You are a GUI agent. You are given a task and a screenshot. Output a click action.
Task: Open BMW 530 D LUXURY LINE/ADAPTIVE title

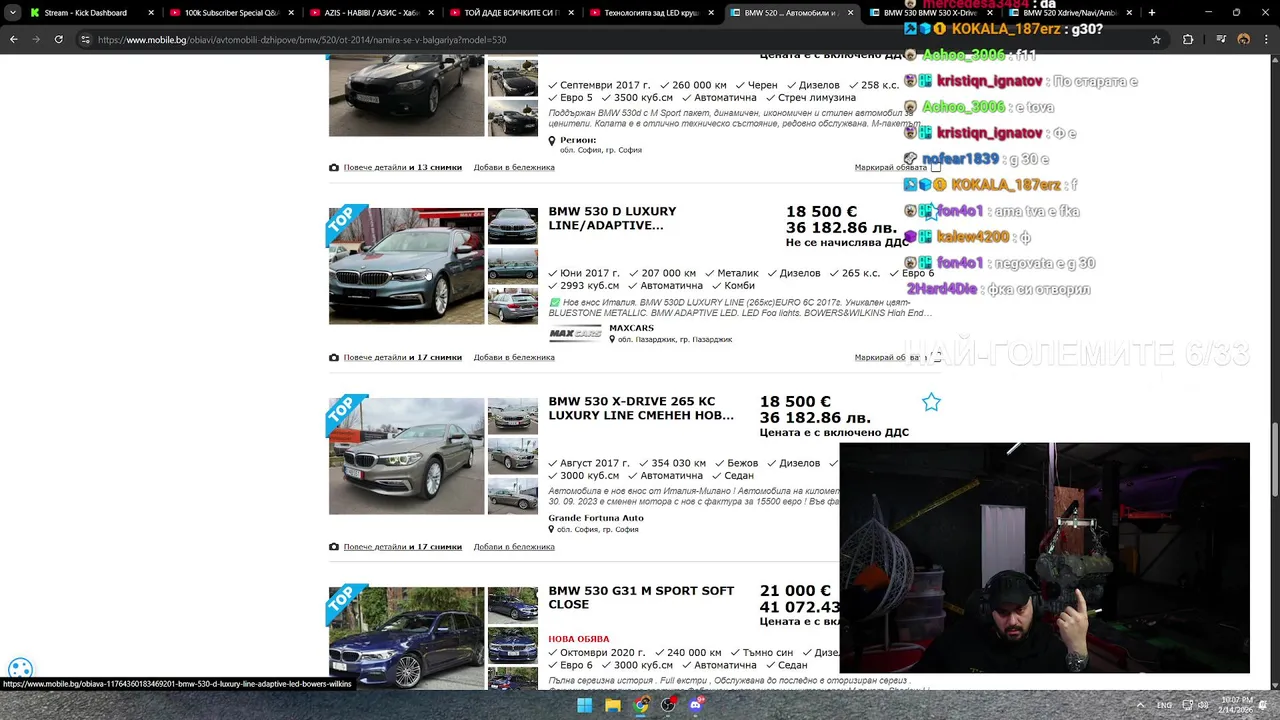612,218
